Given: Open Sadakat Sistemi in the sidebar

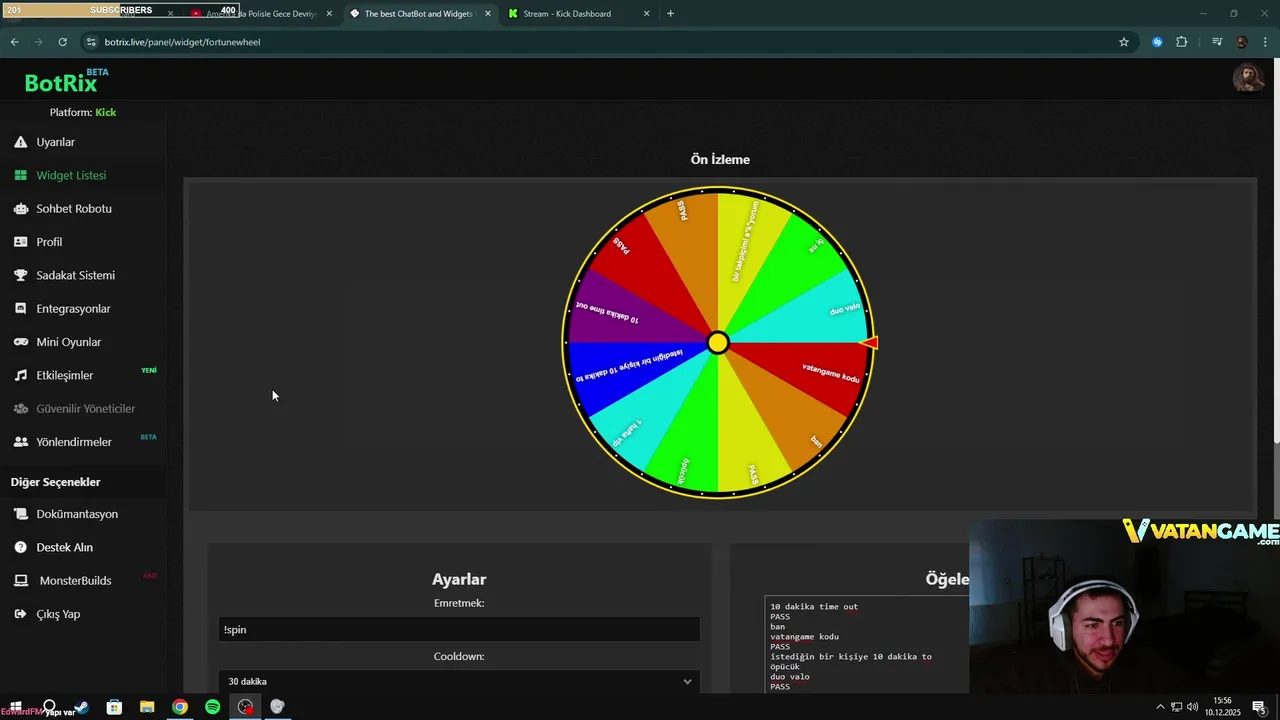Looking at the screenshot, I should coord(75,275).
